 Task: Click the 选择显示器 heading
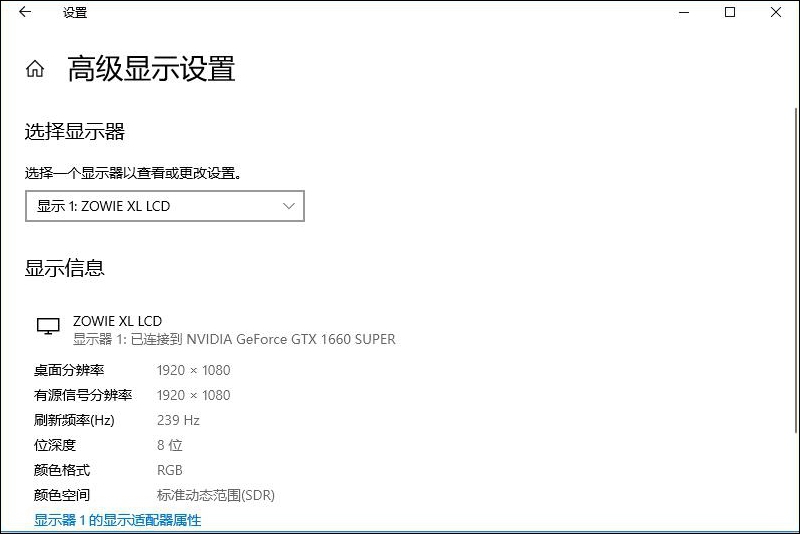pos(74,132)
